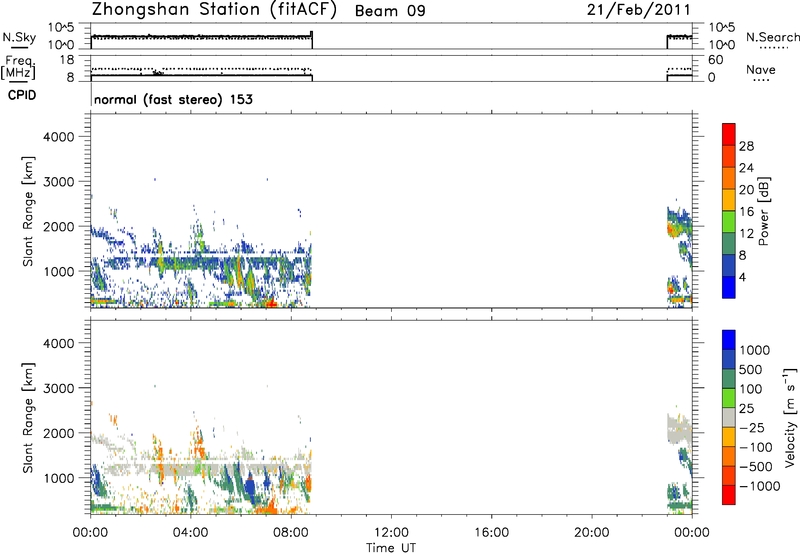Select the Slant Range label of velocity panel

[28, 417]
